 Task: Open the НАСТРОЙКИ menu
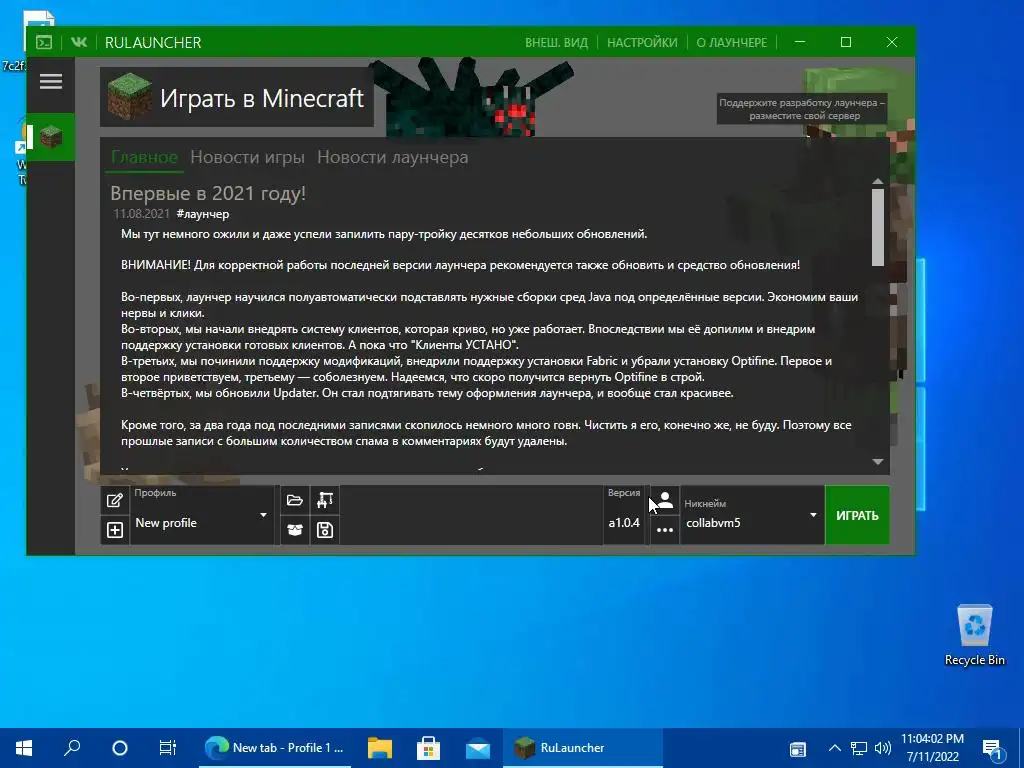click(643, 42)
